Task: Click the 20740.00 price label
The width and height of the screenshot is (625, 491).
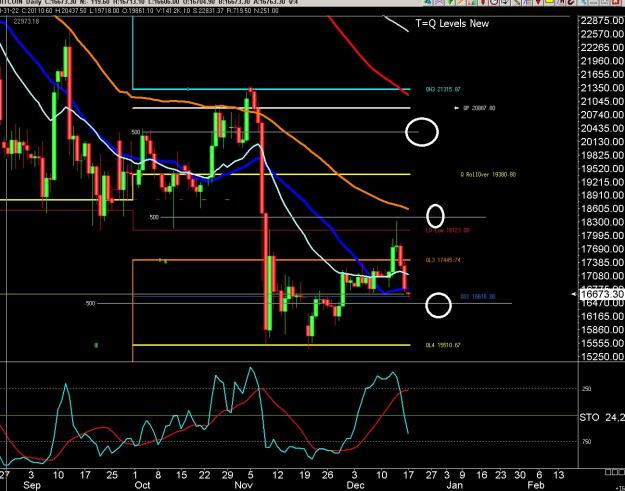Action: pyautogui.click(x=603, y=115)
